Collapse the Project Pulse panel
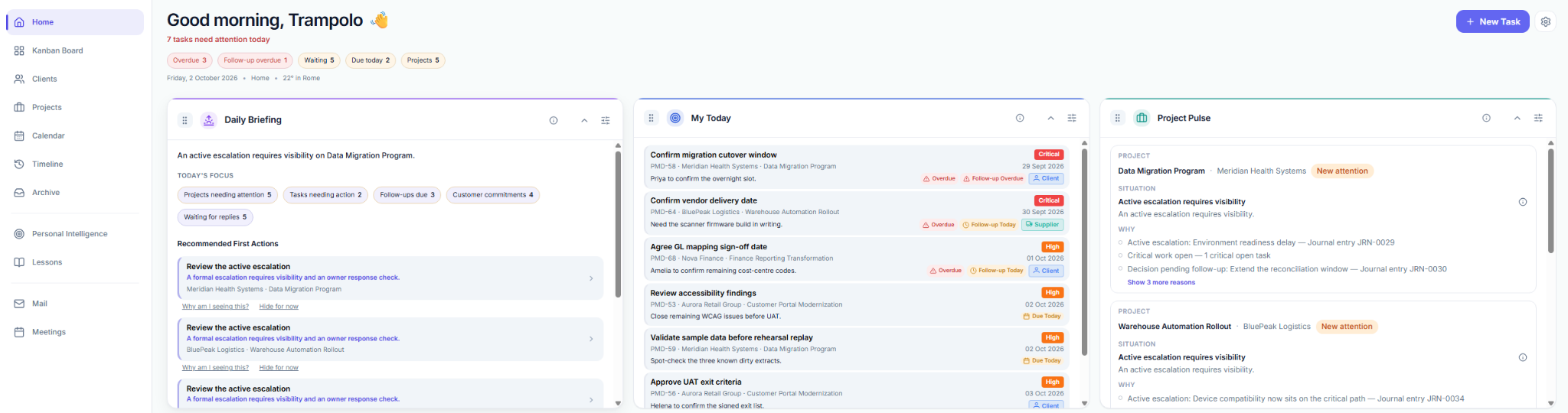The height and width of the screenshot is (413, 1568). pyautogui.click(x=1517, y=118)
